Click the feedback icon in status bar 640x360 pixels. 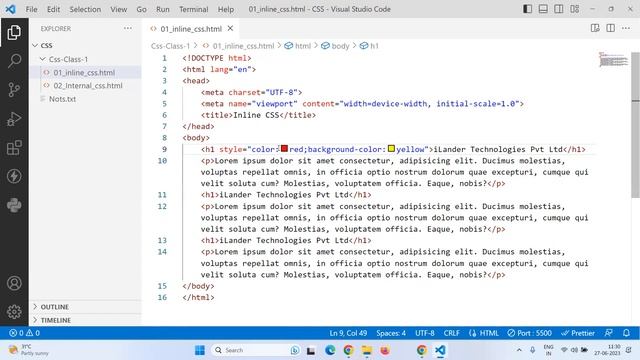608,333
